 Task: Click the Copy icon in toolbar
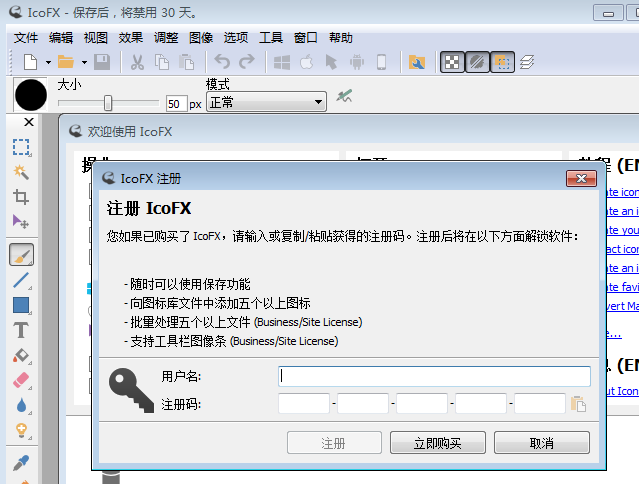[162, 62]
